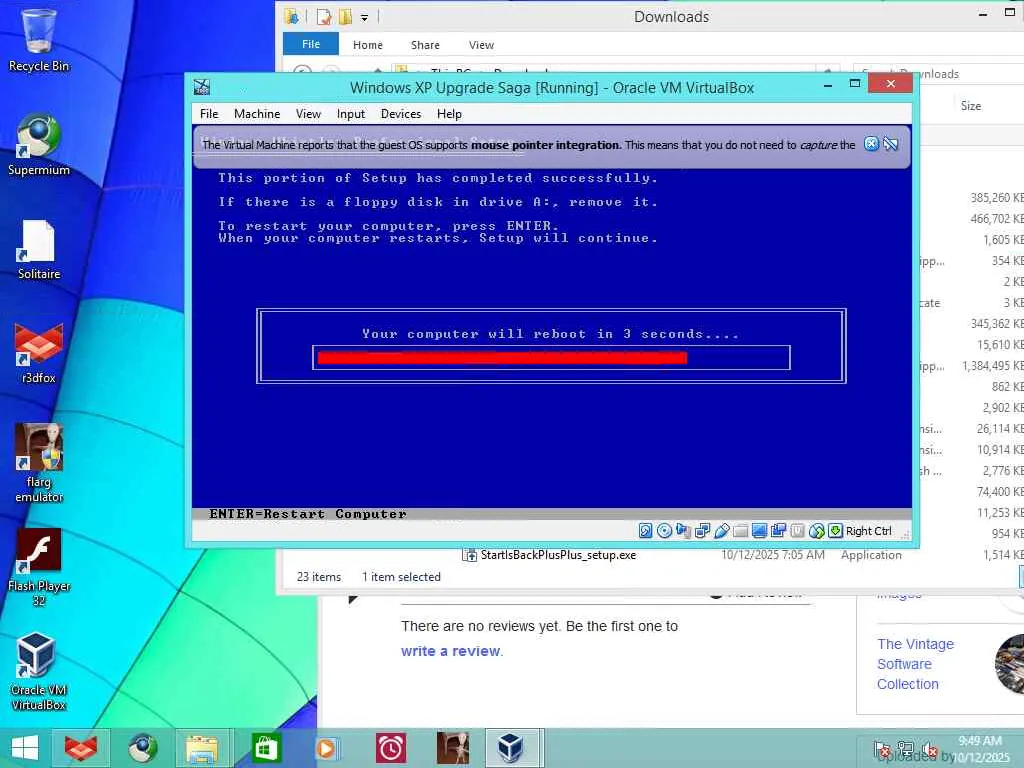Click the Downloads window title bar

(671, 17)
